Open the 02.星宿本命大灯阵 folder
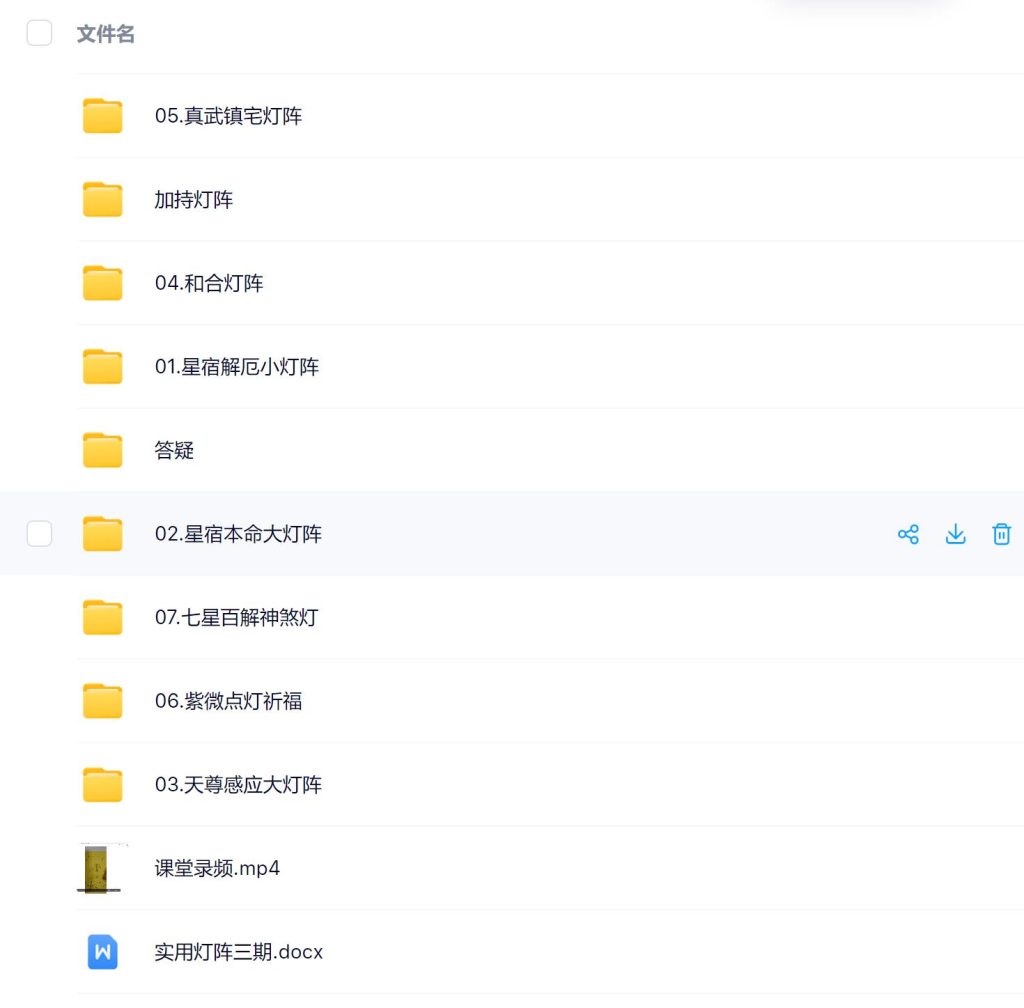 pos(237,534)
